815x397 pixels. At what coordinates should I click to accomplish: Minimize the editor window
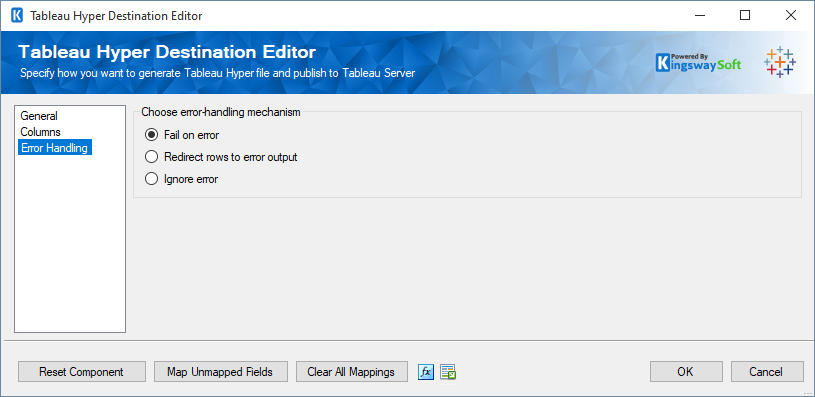point(699,16)
